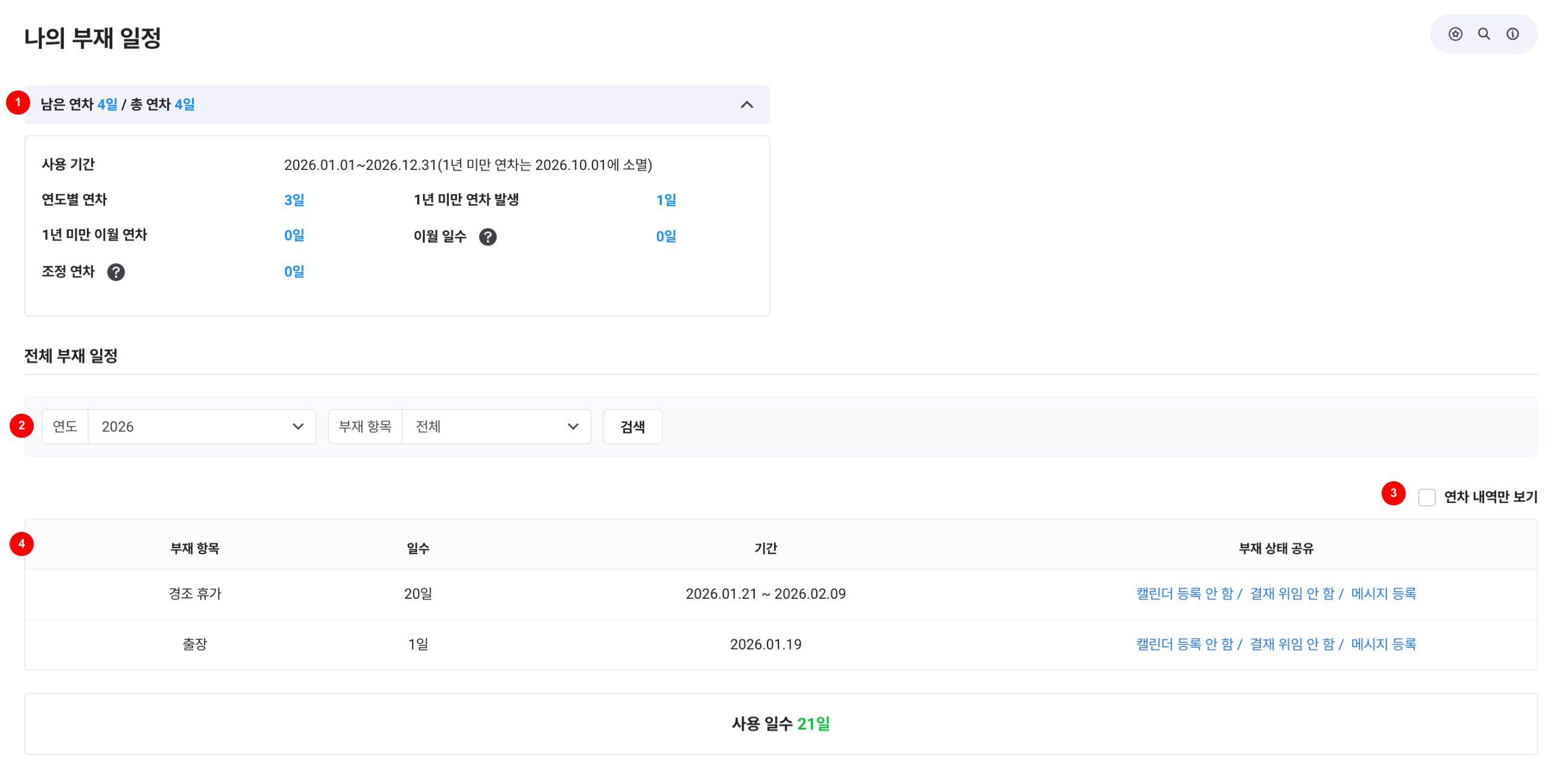This screenshot has width=1559, height=784.
Task: Click the 부재 항목 column header
Action: point(195,548)
